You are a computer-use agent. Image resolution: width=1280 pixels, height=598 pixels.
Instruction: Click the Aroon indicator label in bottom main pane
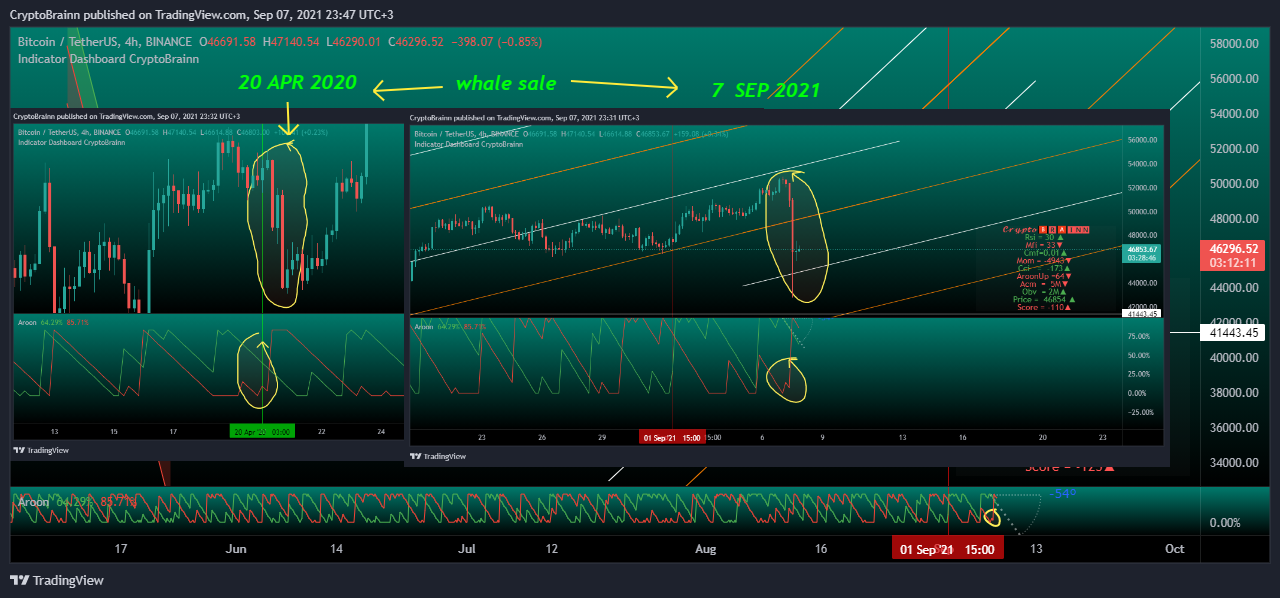pos(35,502)
